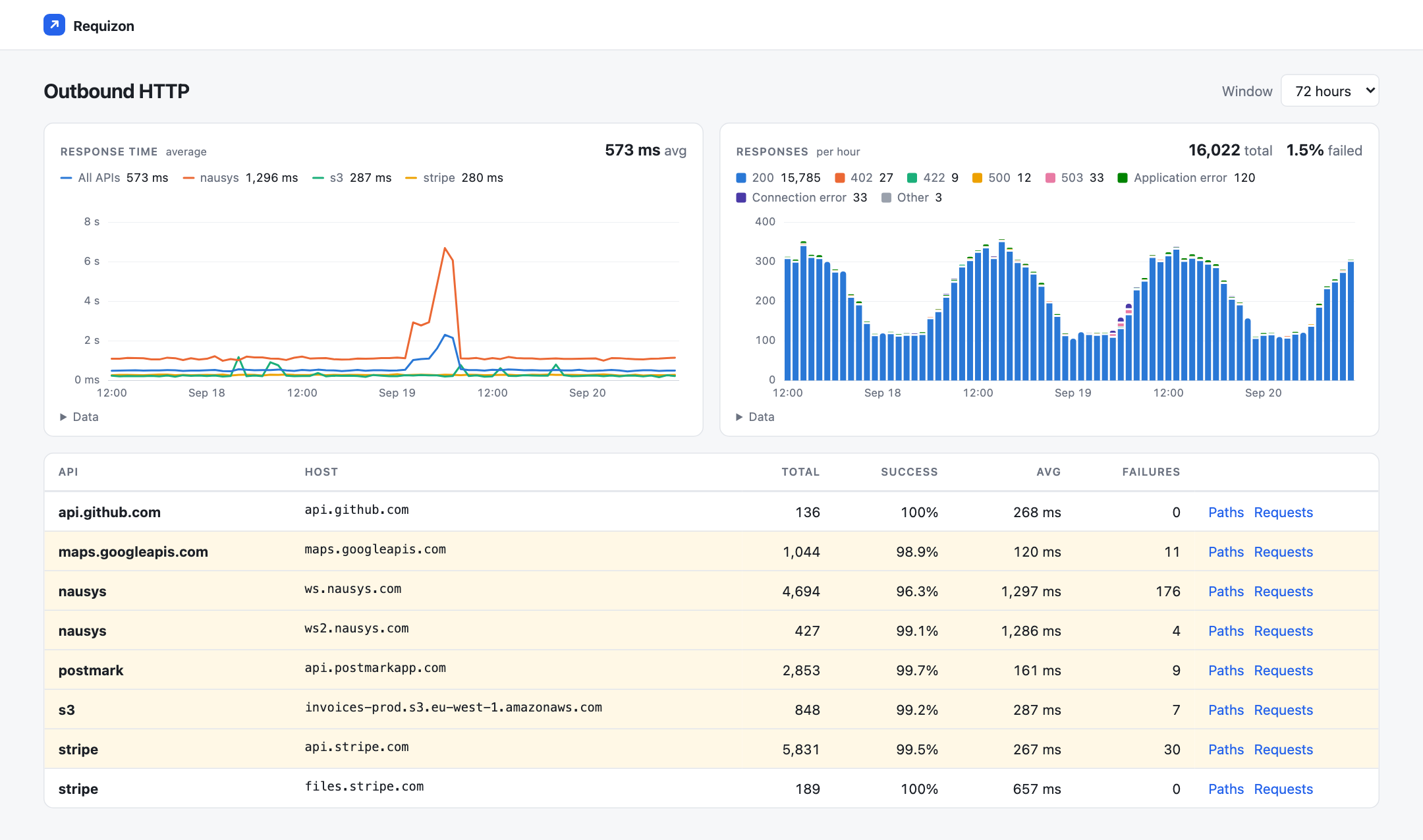Click the AVG column header

coord(1048,472)
